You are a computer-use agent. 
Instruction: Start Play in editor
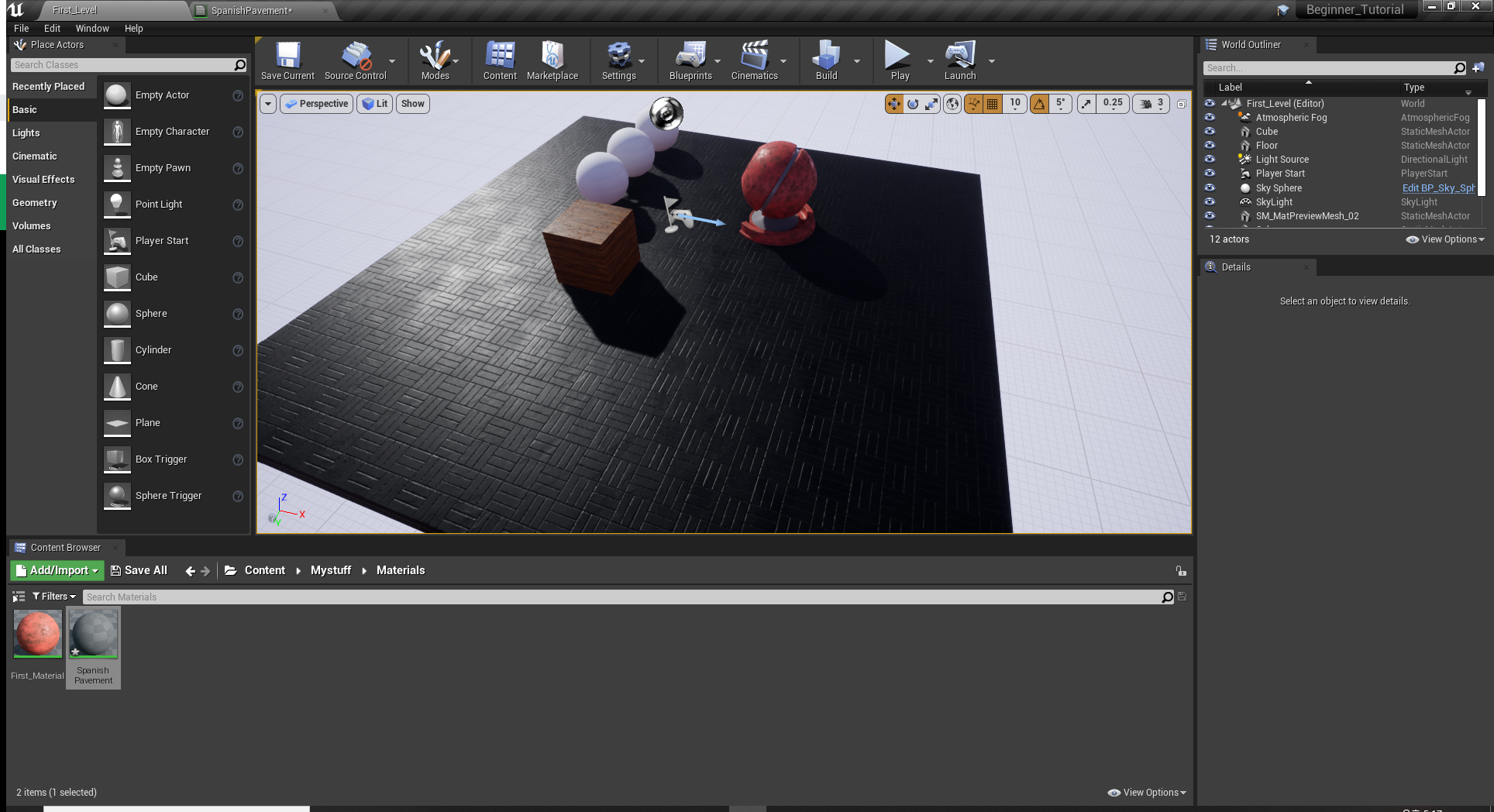(x=899, y=60)
